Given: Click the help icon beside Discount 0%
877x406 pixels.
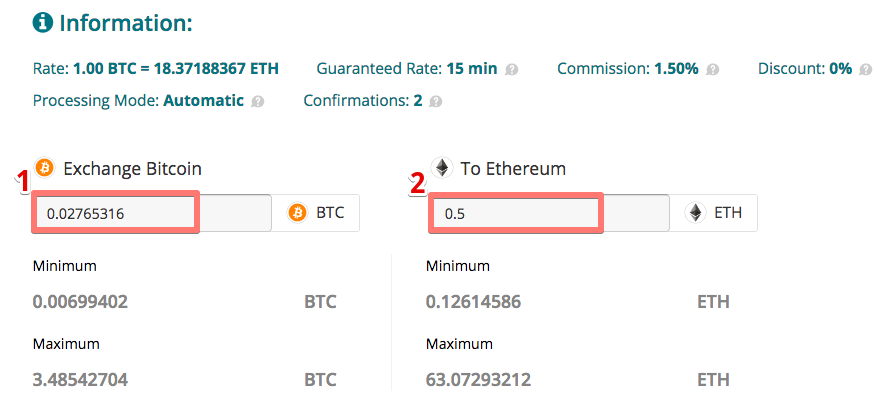Looking at the screenshot, I should click(865, 70).
